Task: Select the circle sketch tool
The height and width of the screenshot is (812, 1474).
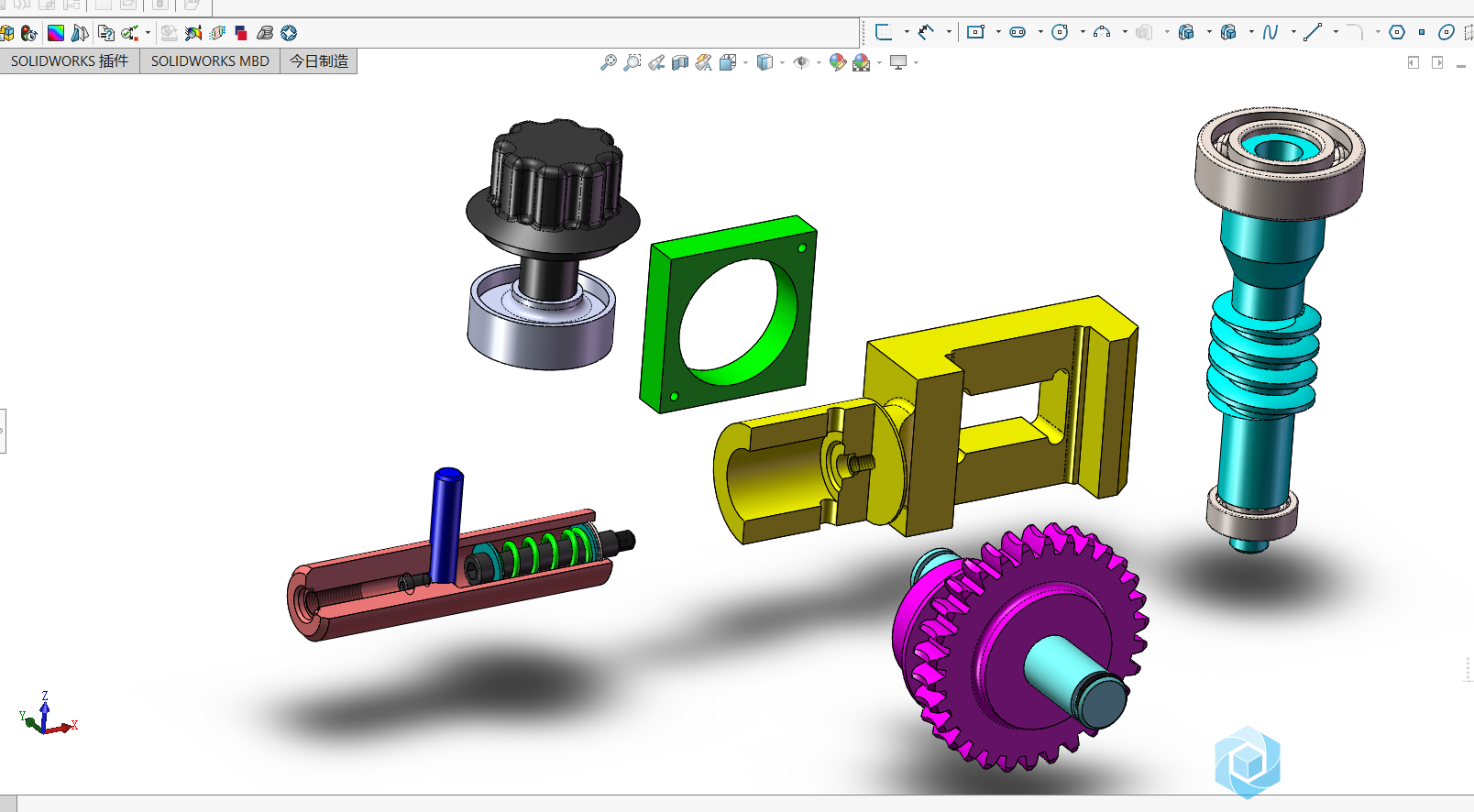Action: [x=1060, y=32]
